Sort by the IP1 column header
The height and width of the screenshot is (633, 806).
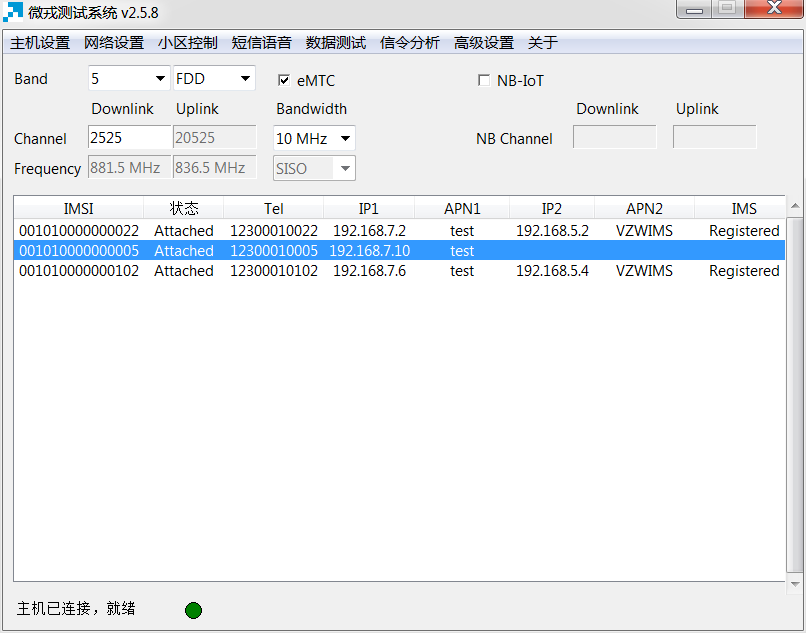pos(369,208)
